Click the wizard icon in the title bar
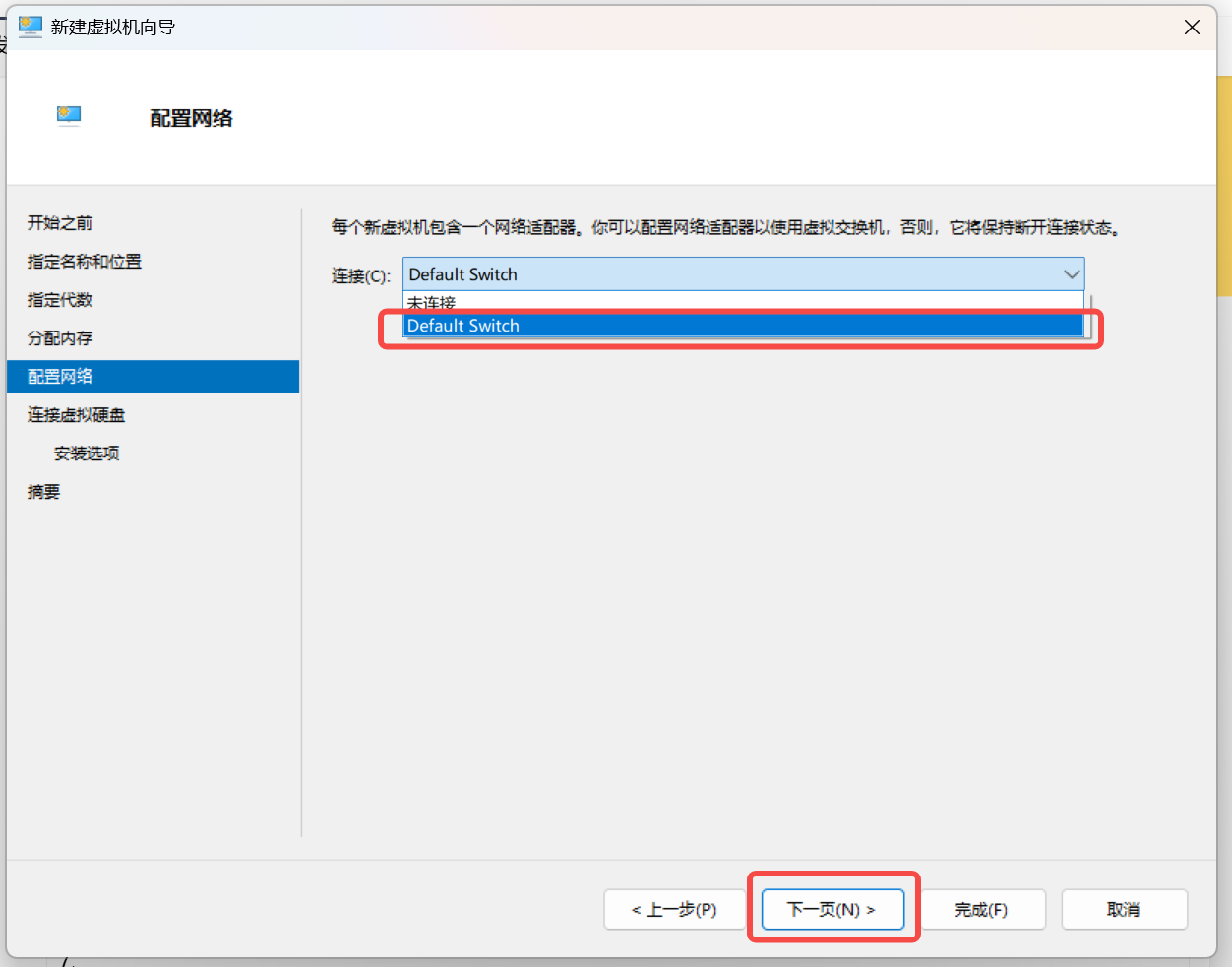The image size is (1232, 967). (x=31, y=27)
